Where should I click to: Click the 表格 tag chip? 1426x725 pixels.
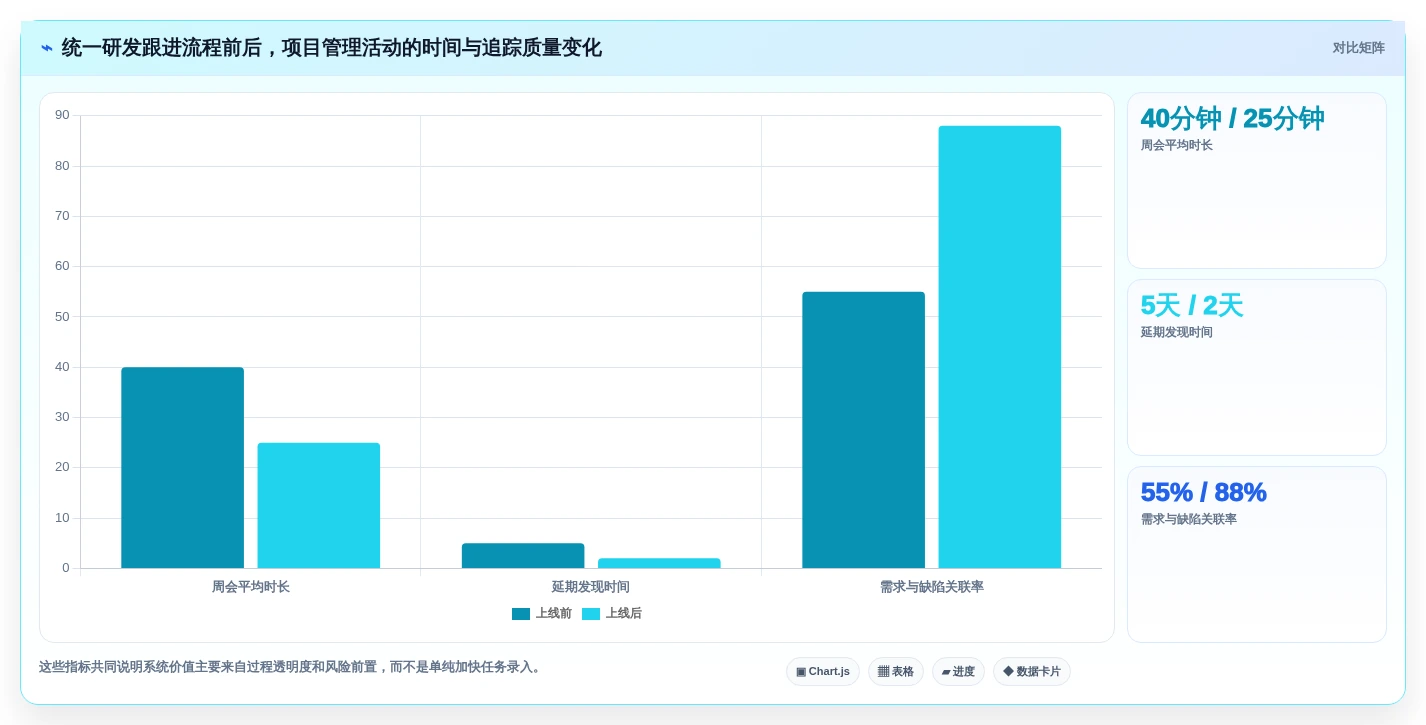coord(896,672)
